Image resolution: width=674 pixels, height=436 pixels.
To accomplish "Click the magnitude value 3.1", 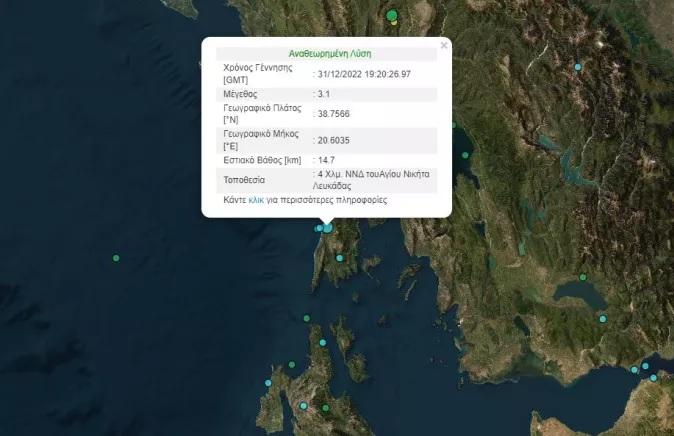I will point(323,93).
